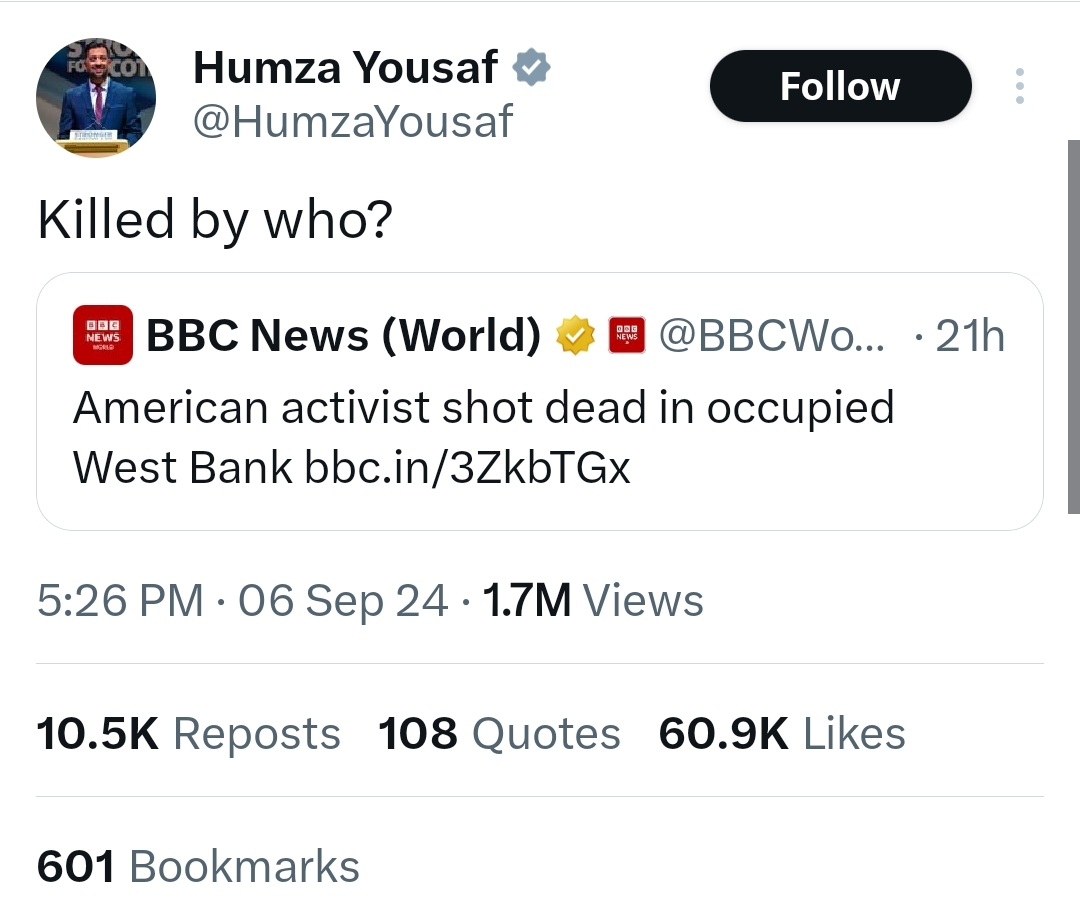Open the @BBCWo... handle in quoted tweet
The width and height of the screenshot is (1080, 912).
[x=772, y=336]
